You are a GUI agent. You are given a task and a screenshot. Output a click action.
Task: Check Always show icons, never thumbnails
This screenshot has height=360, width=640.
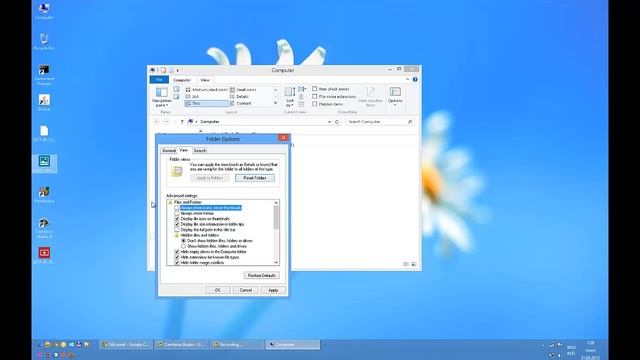(x=177, y=208)
